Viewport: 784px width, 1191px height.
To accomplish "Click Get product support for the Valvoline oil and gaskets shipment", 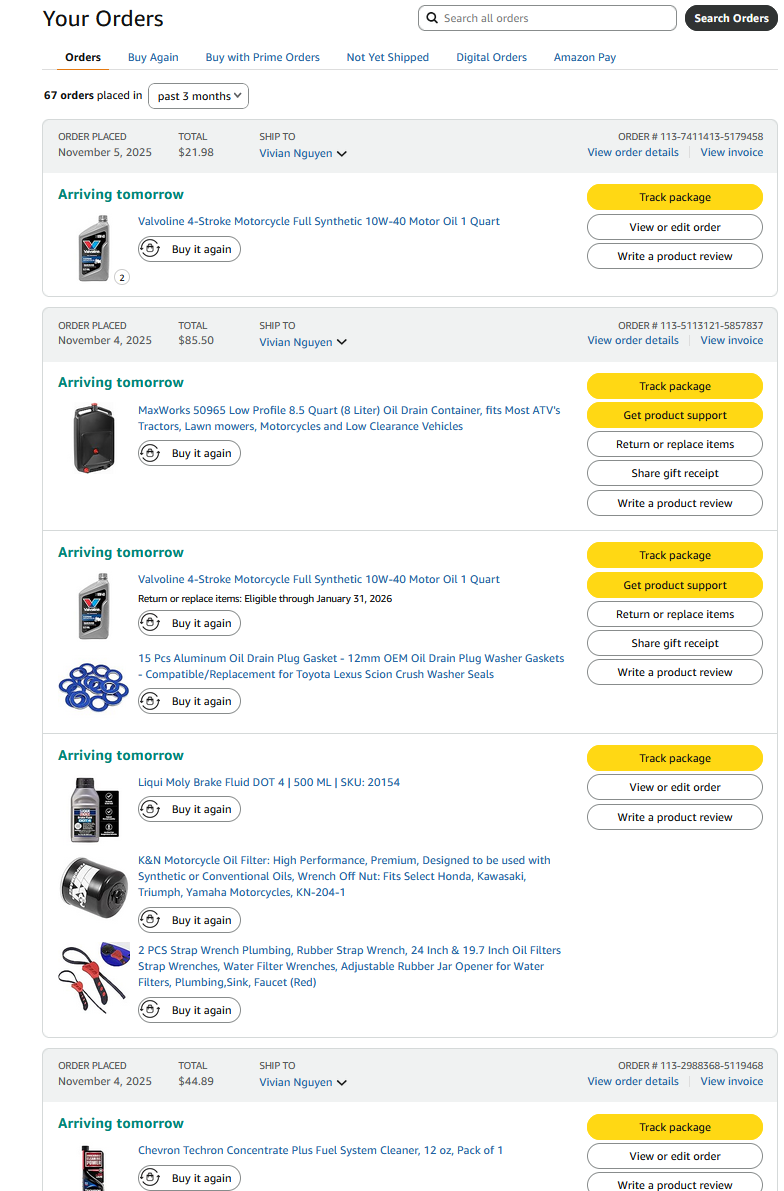I will (675, 585).
